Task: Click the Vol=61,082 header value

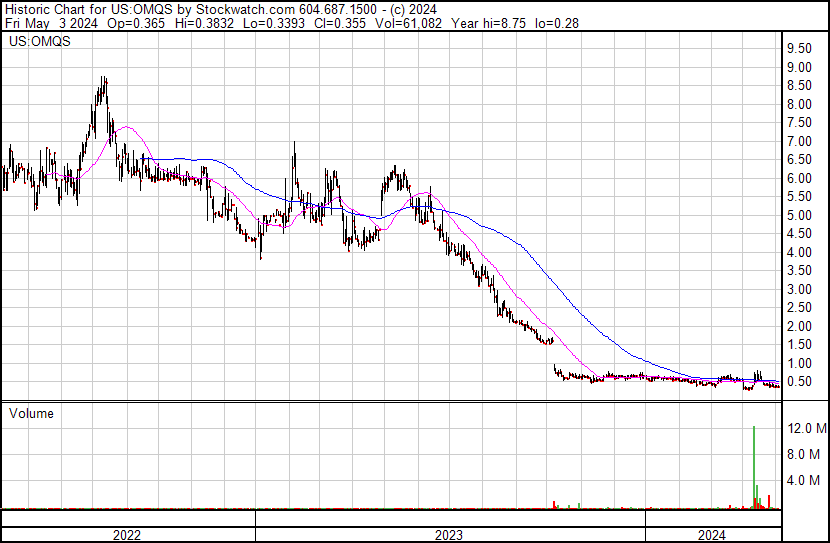Action: (x=408, y=23)
